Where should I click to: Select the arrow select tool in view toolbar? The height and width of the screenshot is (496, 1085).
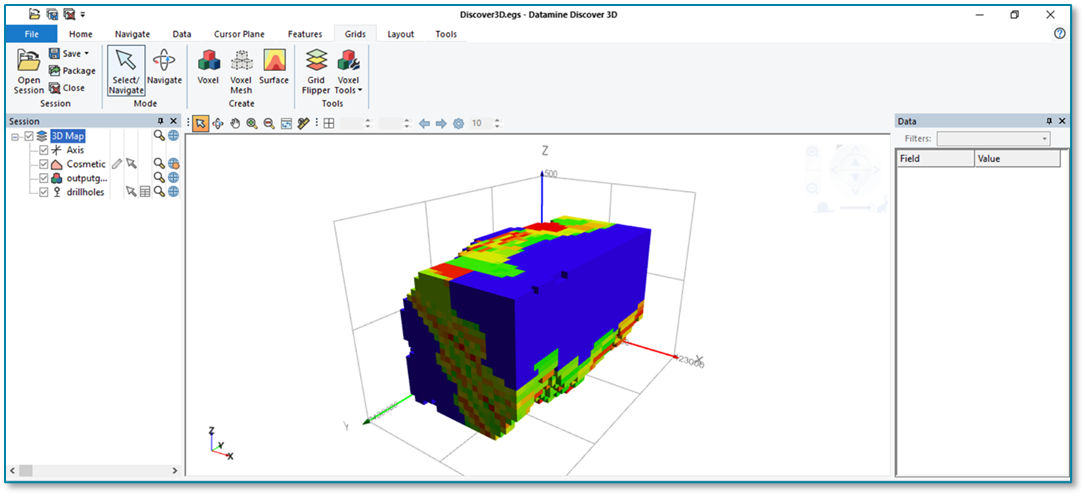(201, 123)
